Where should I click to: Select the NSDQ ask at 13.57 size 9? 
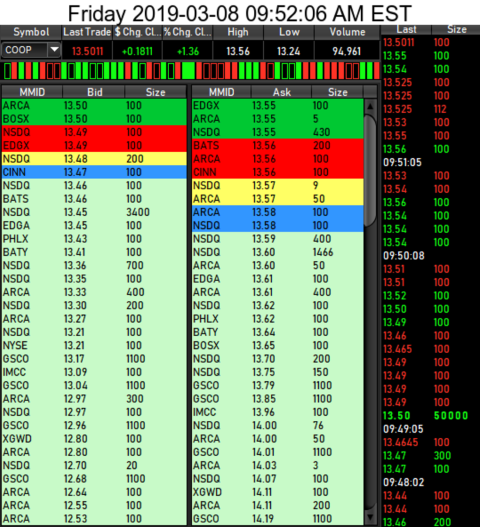click(x=278, y=186)
